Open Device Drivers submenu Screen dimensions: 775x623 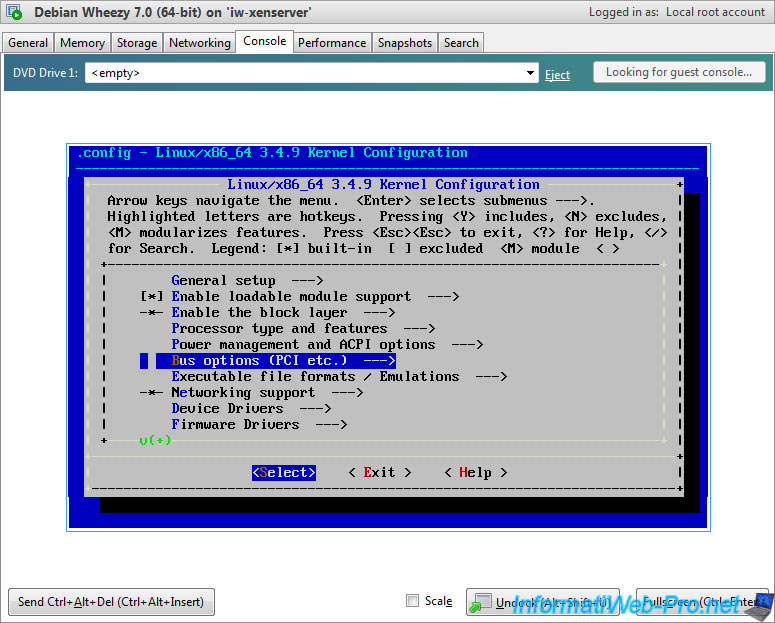click(x=251, y=408)
